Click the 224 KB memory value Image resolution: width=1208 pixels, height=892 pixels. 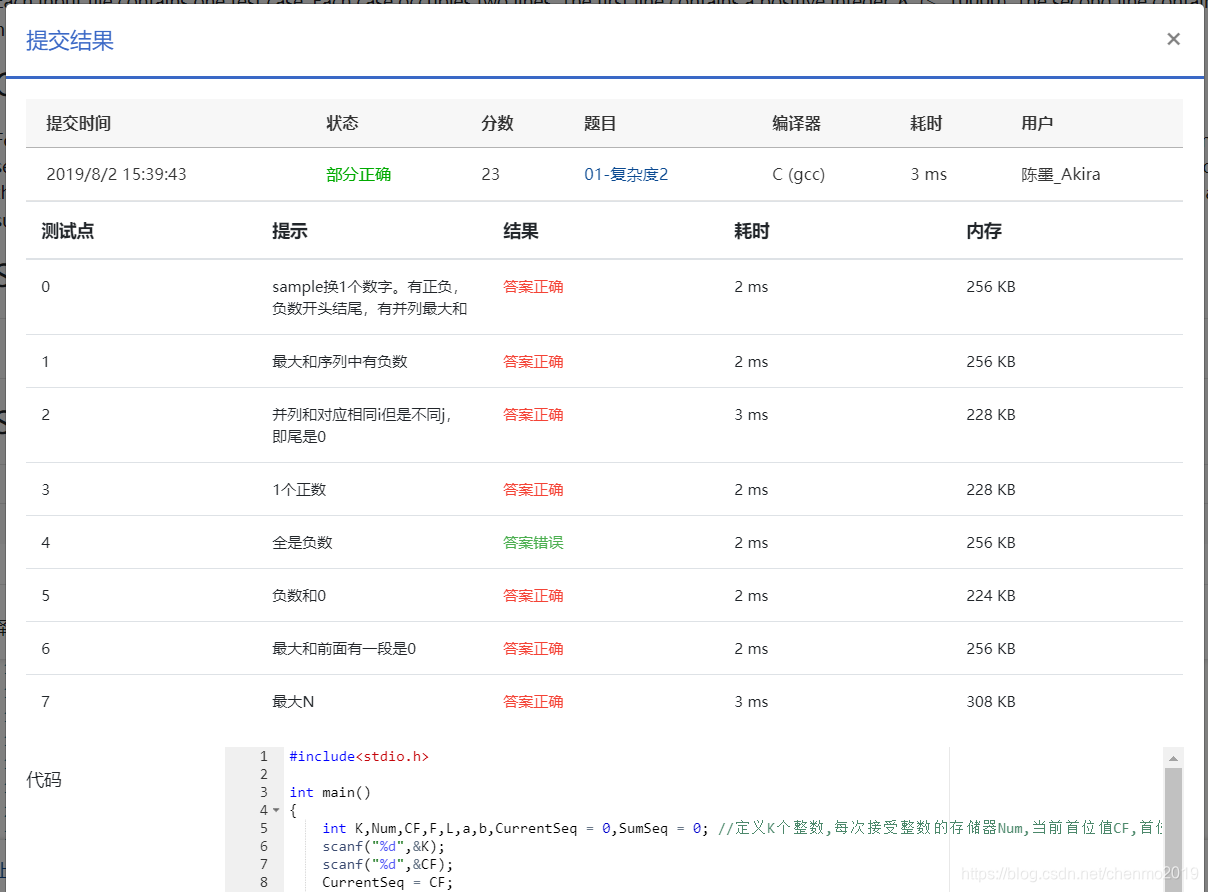tap(991, 596)
